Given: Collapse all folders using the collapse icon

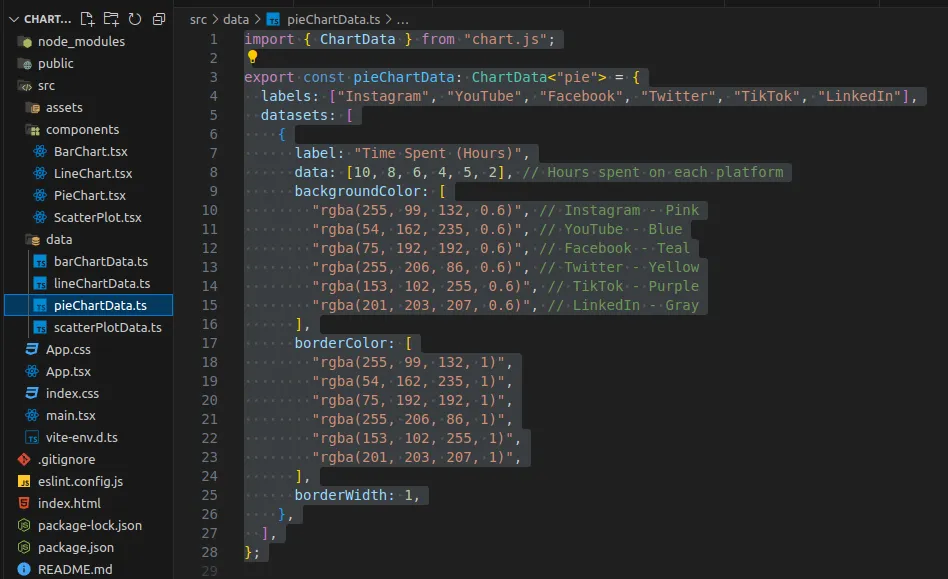Looking at the screenshot, I should coord(158,19).
